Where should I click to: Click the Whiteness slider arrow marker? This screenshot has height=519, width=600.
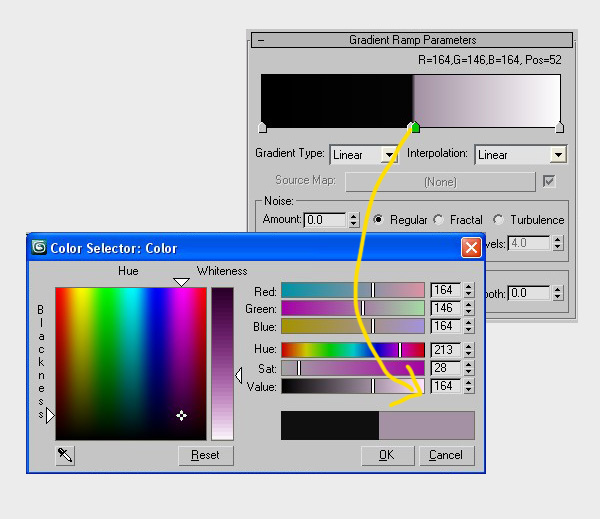238,375
